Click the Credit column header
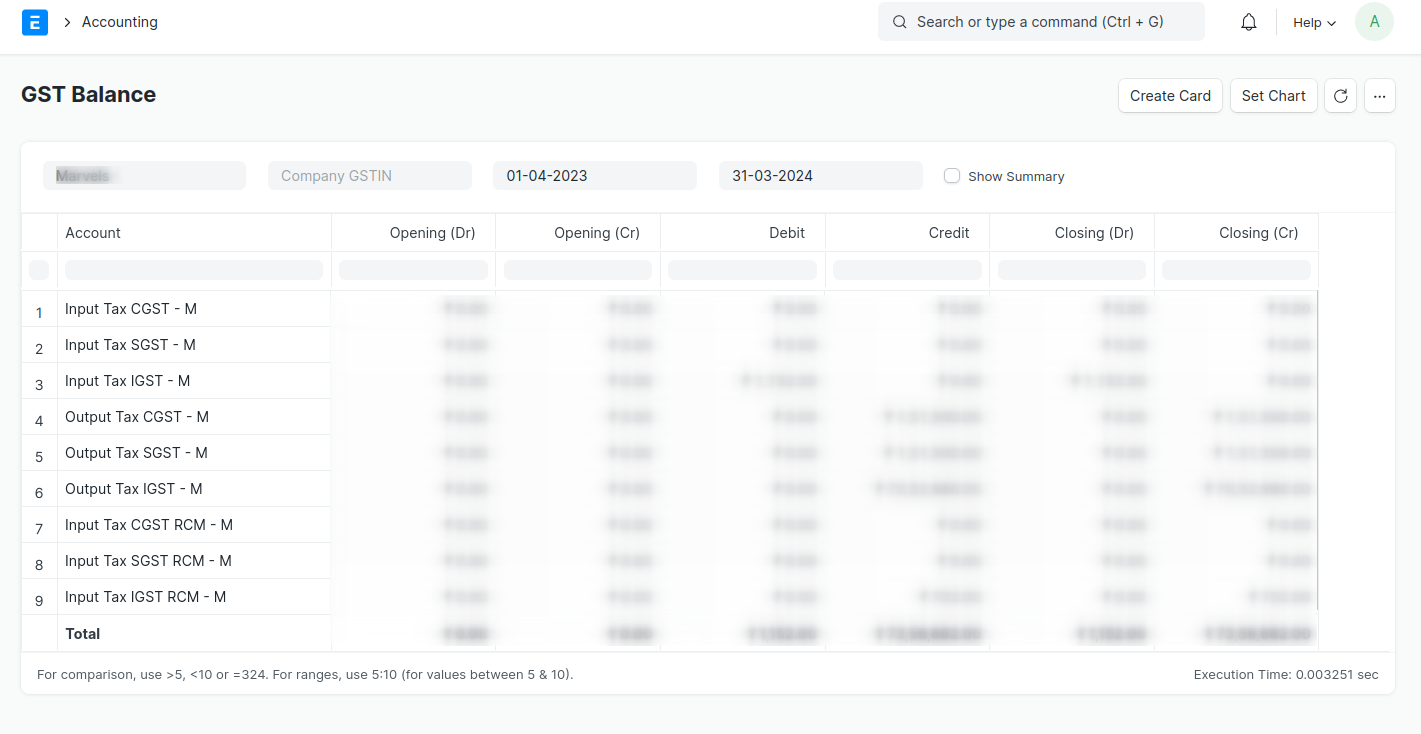Image resolution: width=1421 pixels, height=734 pixels. [x=907, y=233]
